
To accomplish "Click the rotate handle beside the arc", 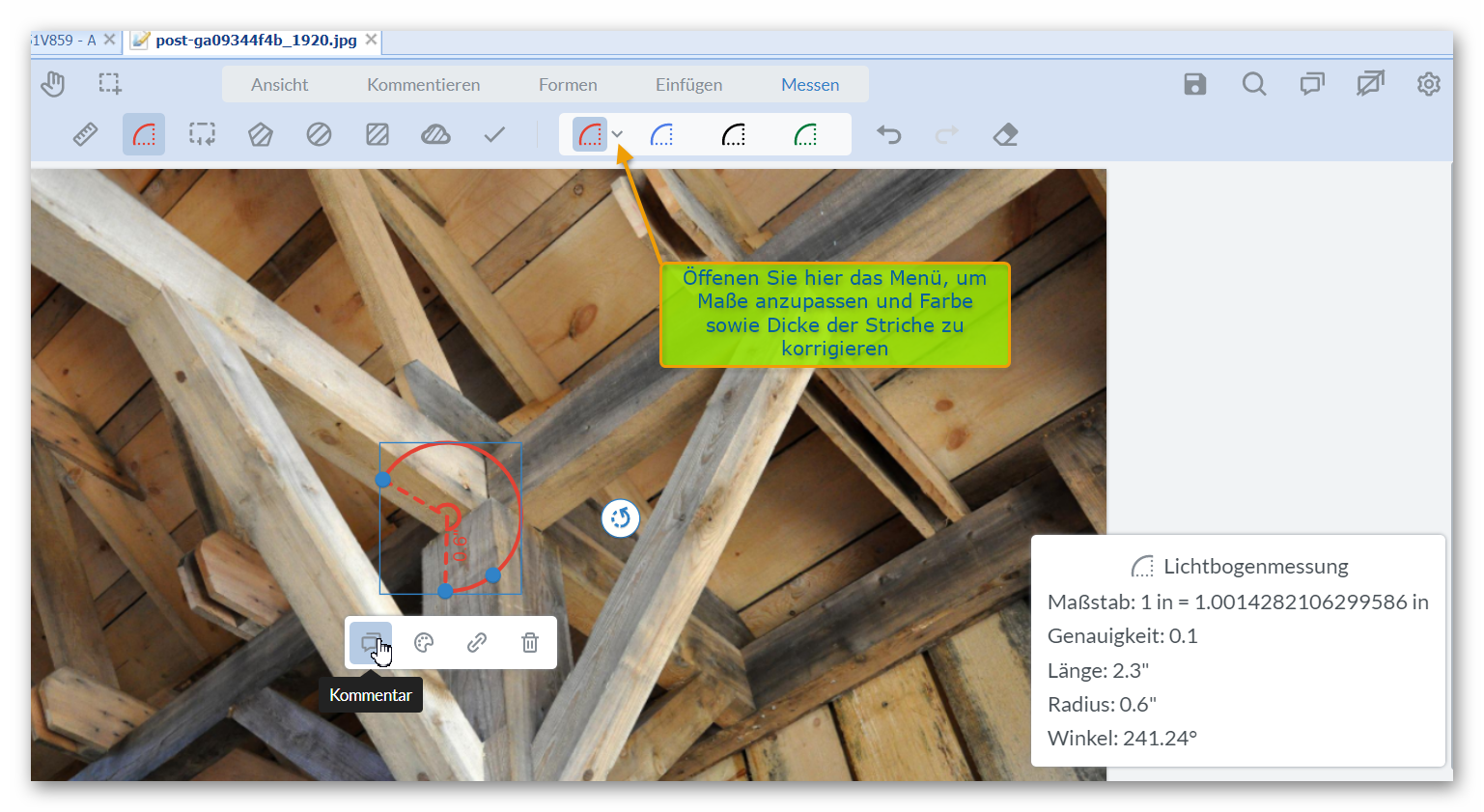I will click(x=620, y=518).
